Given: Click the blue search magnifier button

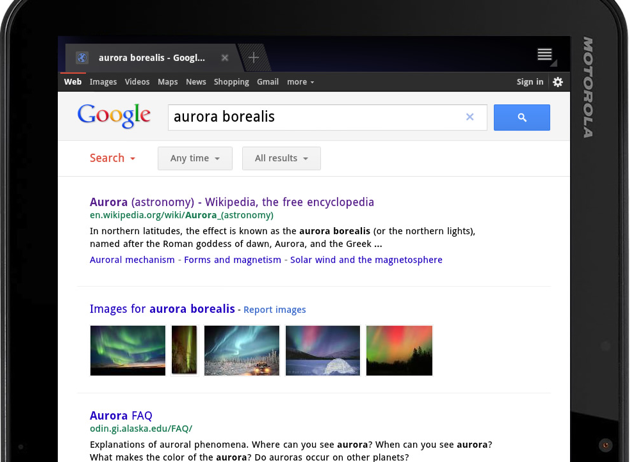Looking at the screenshot, I should coord(522,118).
